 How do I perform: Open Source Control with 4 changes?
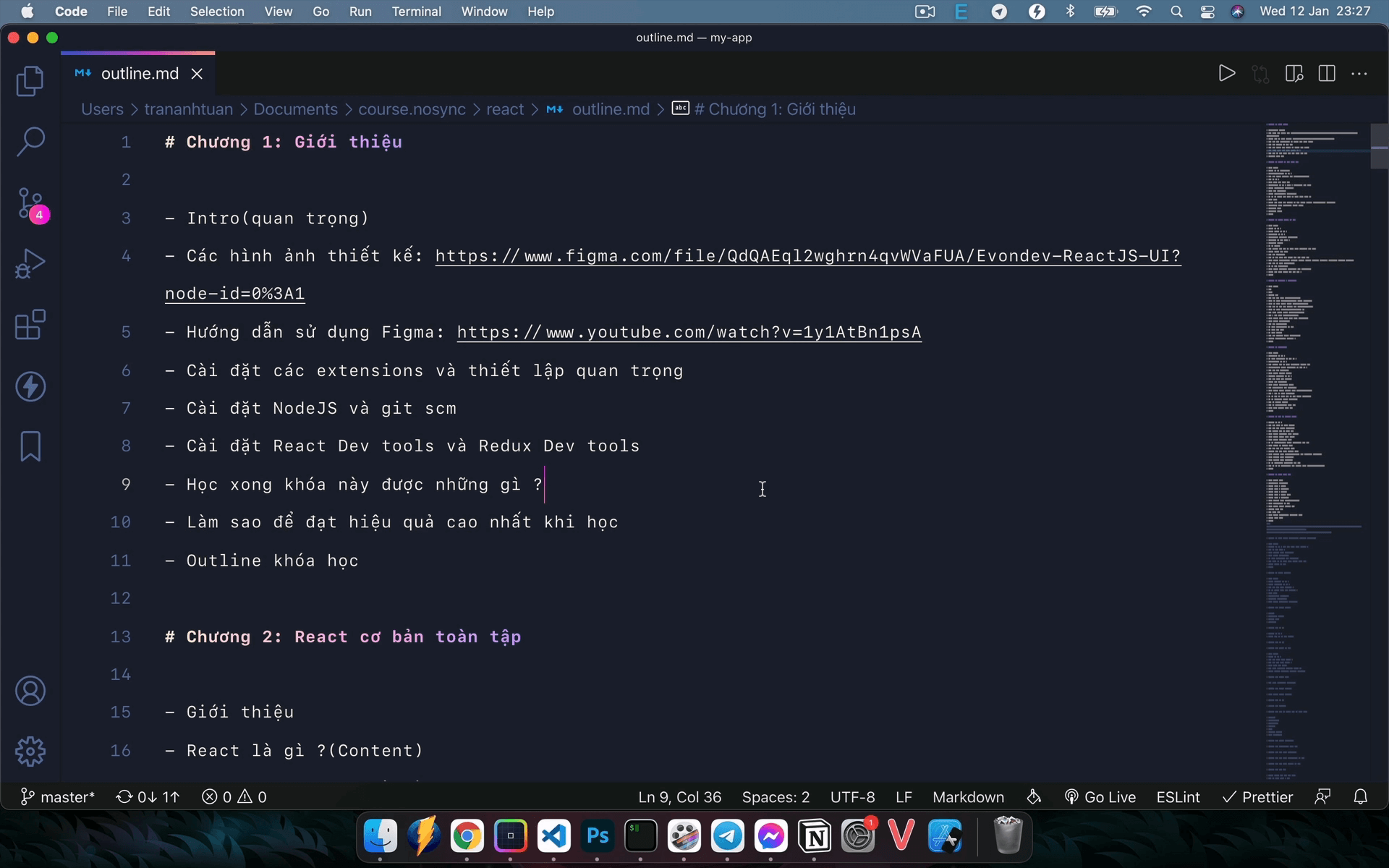pos(30,204)
